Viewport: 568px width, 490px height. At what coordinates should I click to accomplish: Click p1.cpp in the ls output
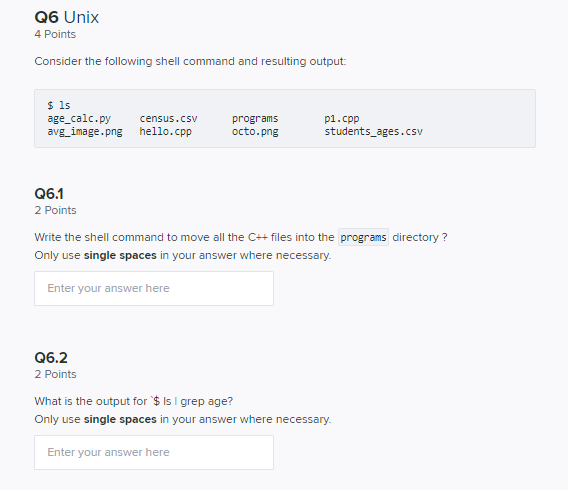[x=342, y=119]
